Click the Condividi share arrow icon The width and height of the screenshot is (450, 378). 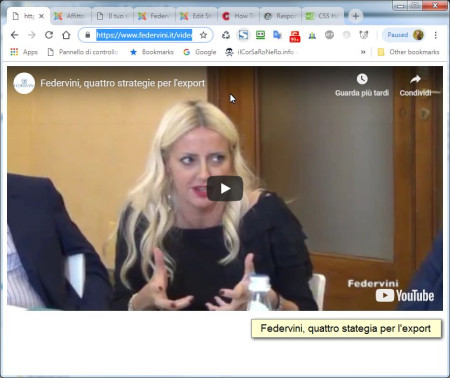415,79
